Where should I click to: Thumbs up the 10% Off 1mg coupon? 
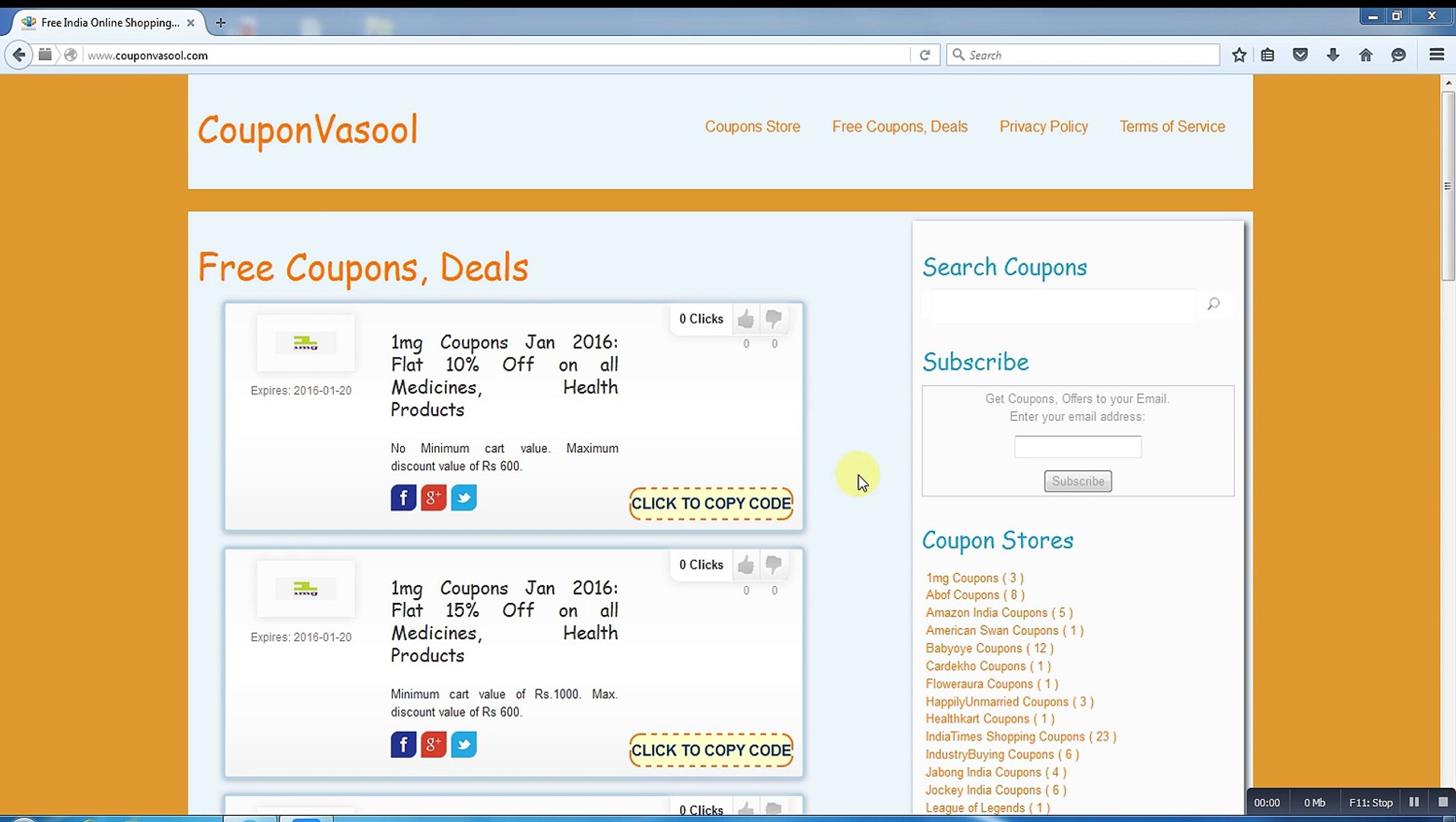pos(745,319)
